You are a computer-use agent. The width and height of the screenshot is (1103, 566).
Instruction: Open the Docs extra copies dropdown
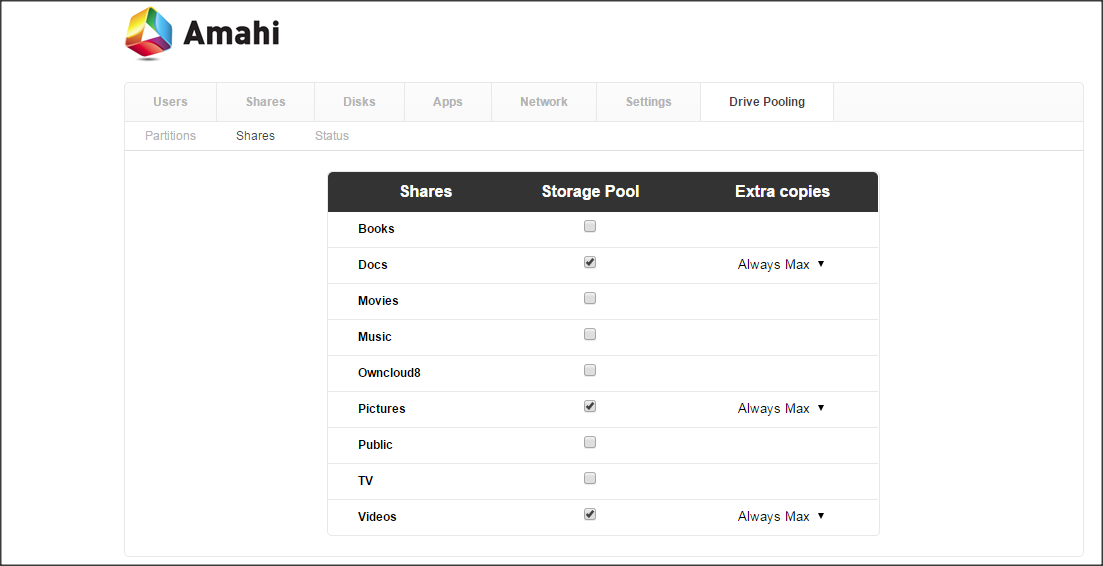coord(781,264)
